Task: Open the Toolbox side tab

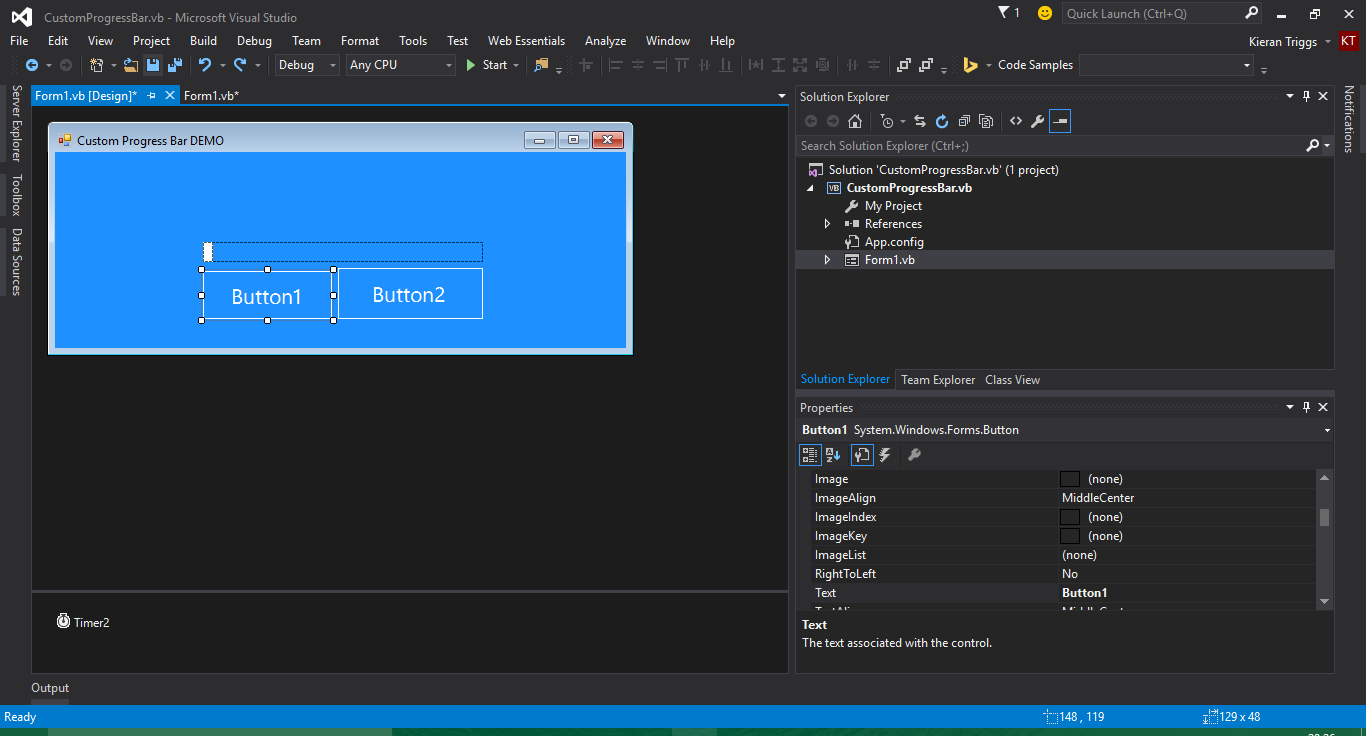Action: (x=15, y=195)
